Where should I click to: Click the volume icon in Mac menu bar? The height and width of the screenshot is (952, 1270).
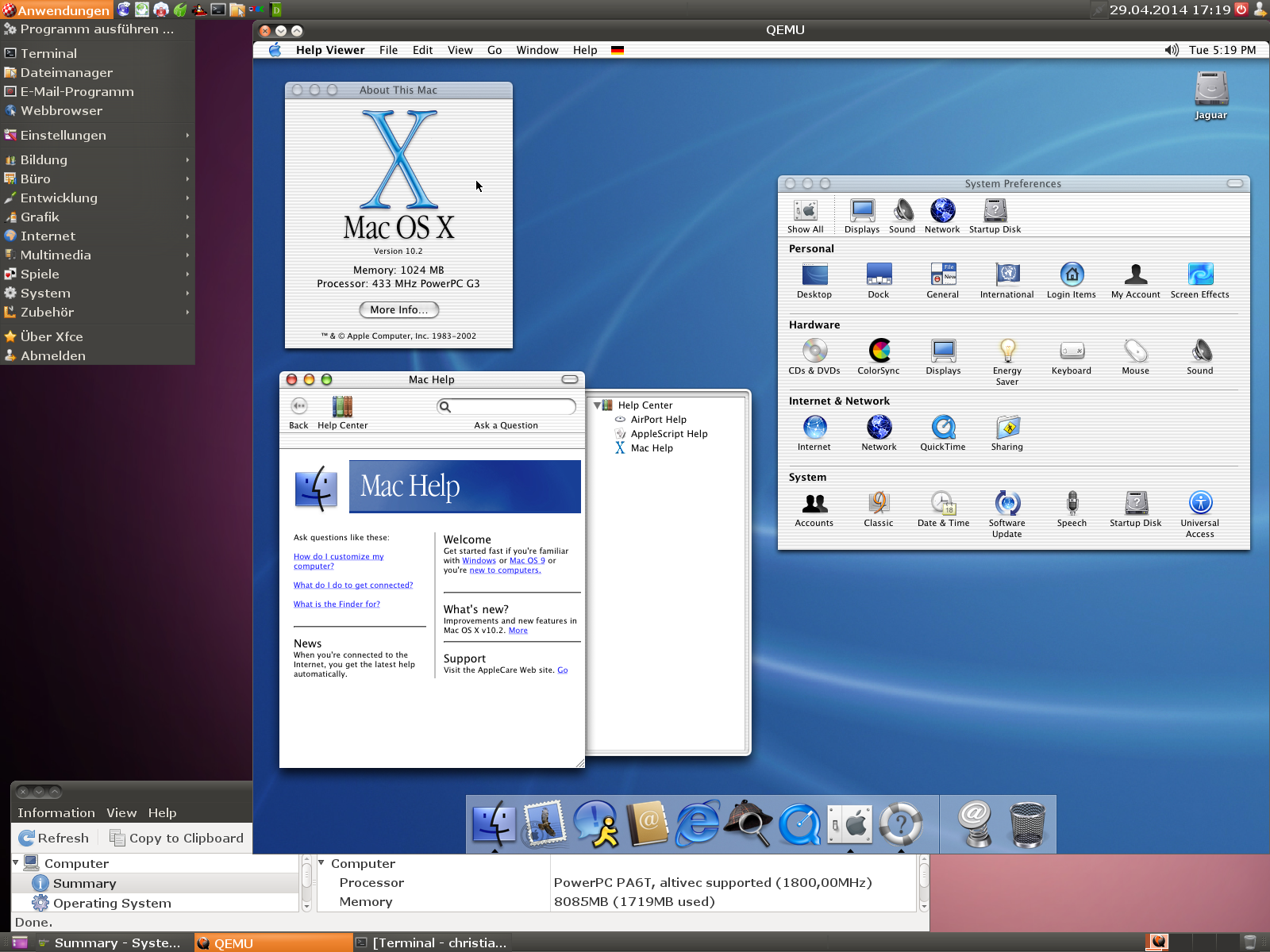point(1172,50)
